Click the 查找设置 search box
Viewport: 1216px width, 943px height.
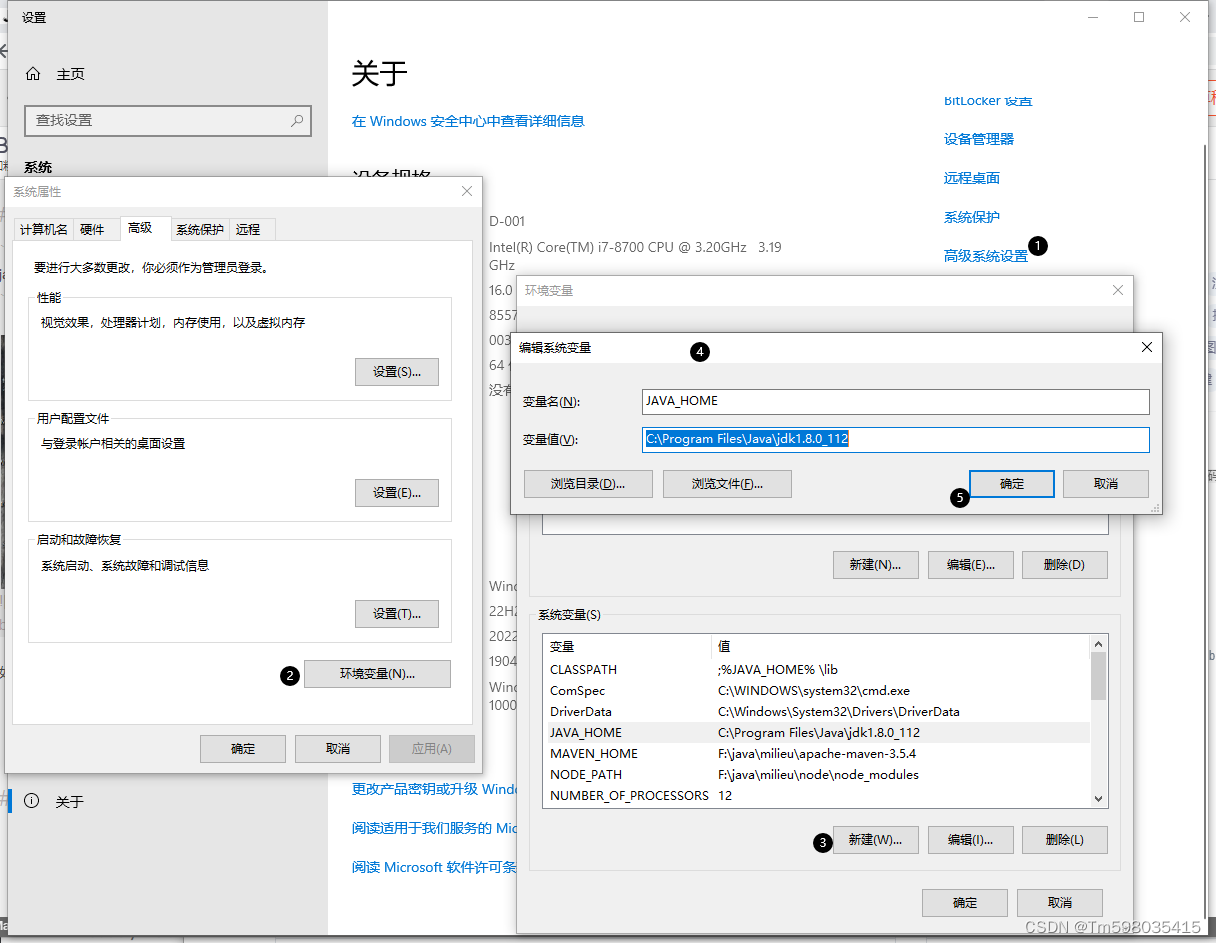170,120
